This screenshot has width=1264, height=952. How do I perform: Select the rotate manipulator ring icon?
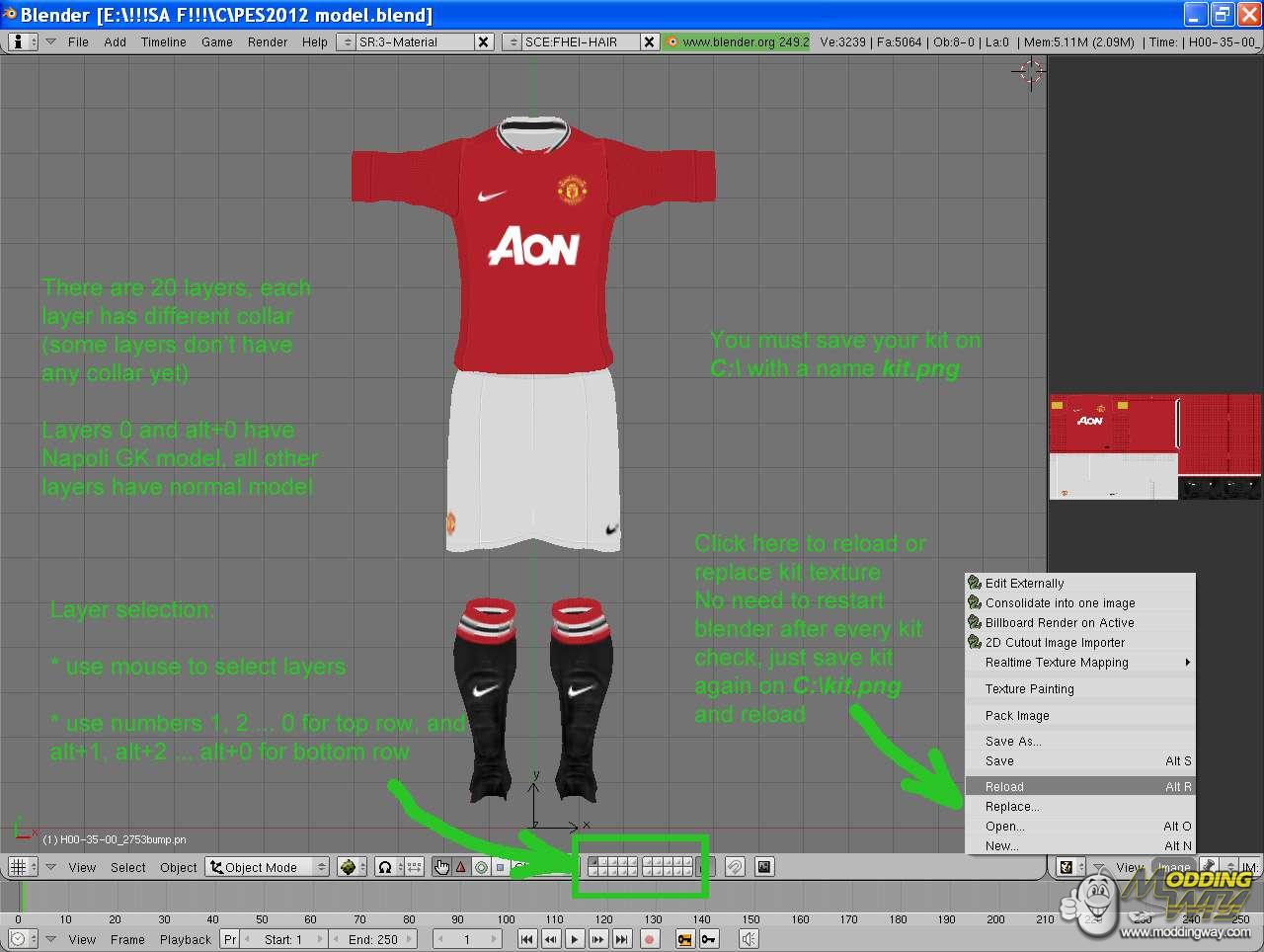pyautogui.click(x=481, y=867)
